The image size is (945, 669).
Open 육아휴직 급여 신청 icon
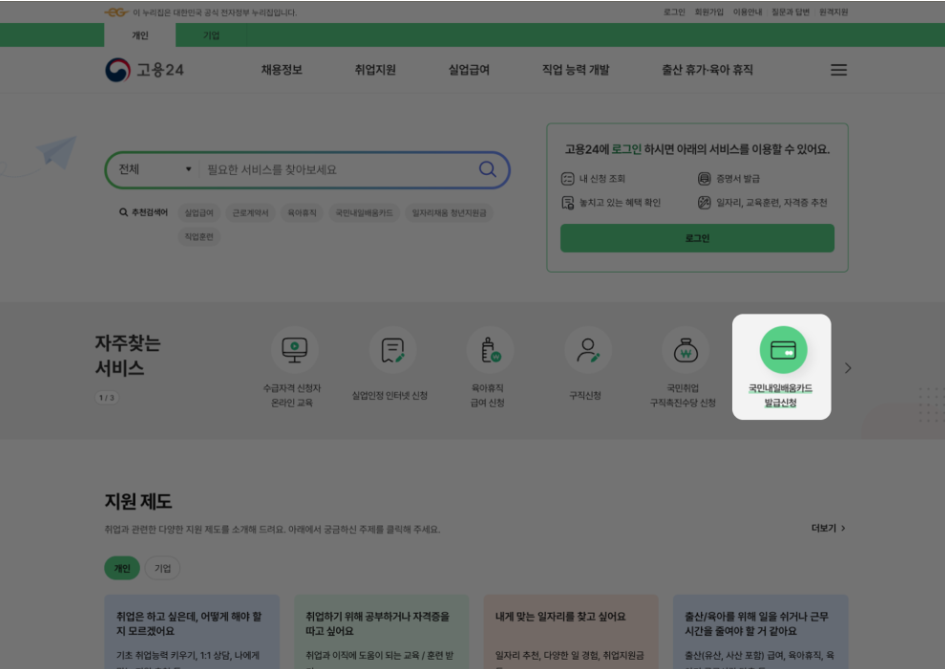pos(489,350)
